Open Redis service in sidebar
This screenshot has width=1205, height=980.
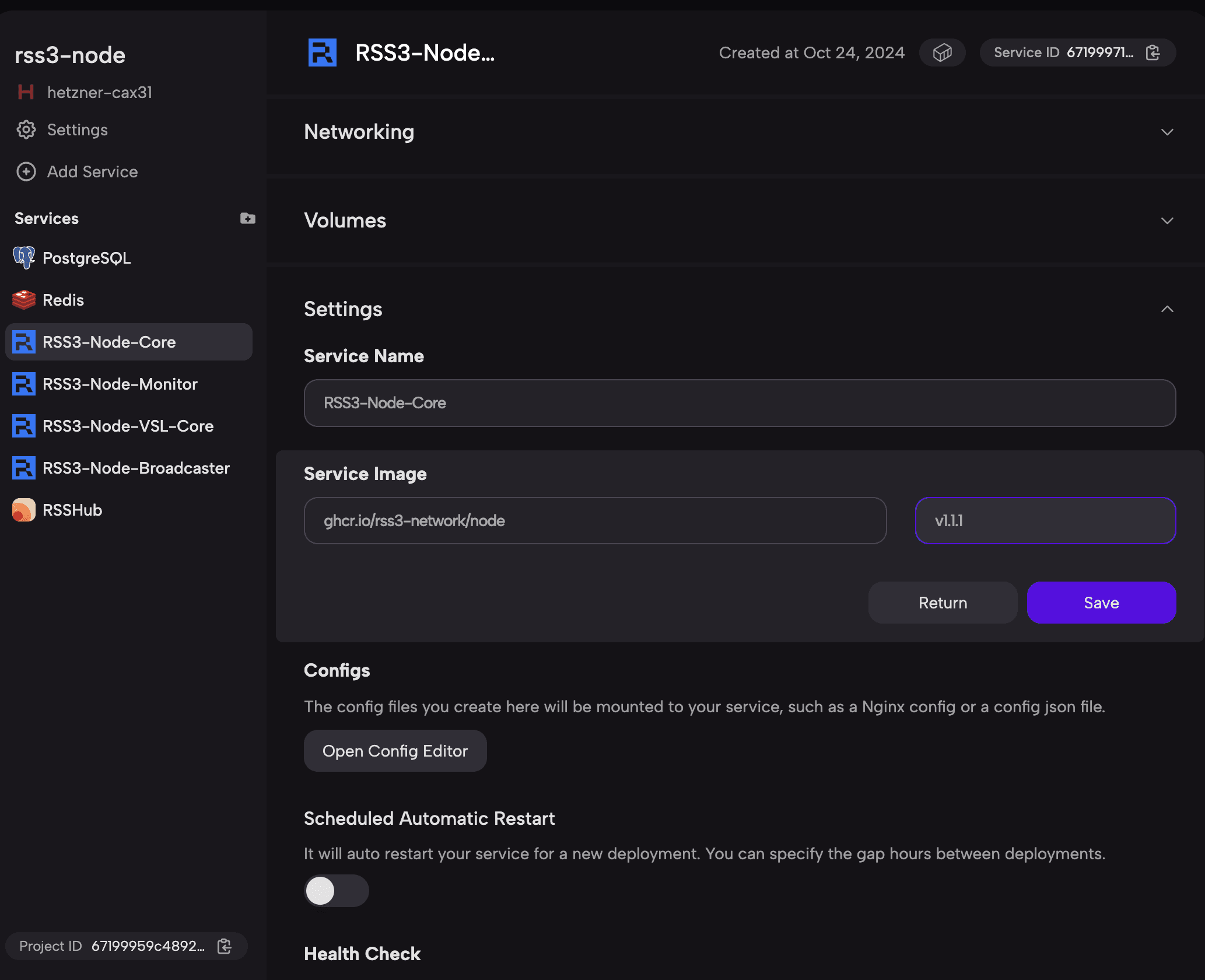[129, 300]
